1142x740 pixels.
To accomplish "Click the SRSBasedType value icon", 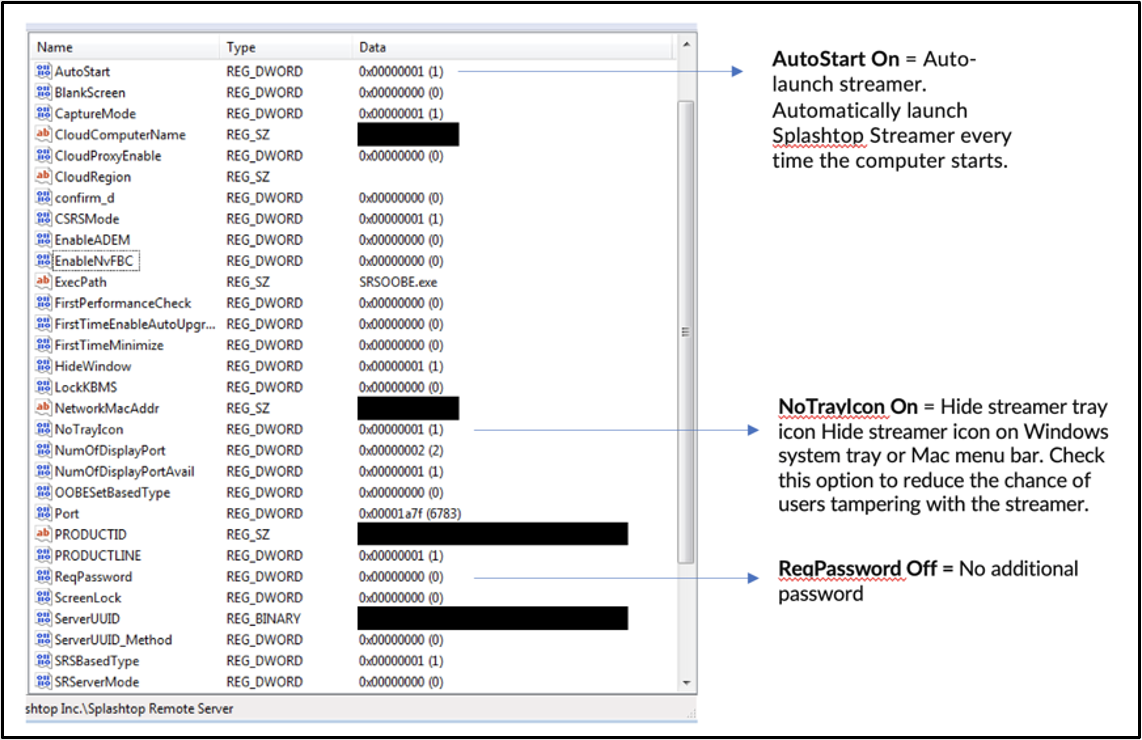I will 44,661.
